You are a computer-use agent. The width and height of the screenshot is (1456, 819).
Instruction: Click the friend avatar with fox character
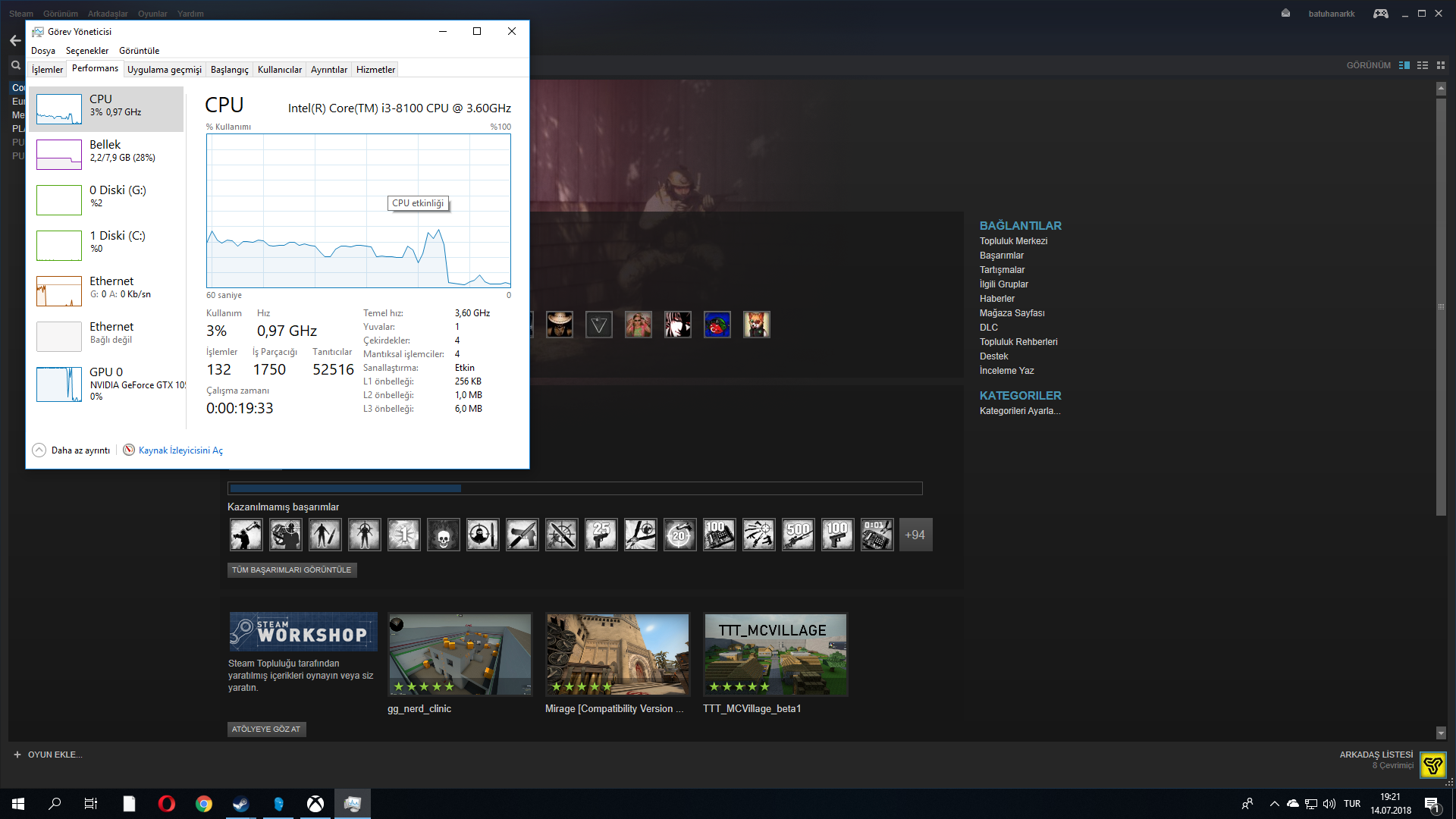coord(757,325)
